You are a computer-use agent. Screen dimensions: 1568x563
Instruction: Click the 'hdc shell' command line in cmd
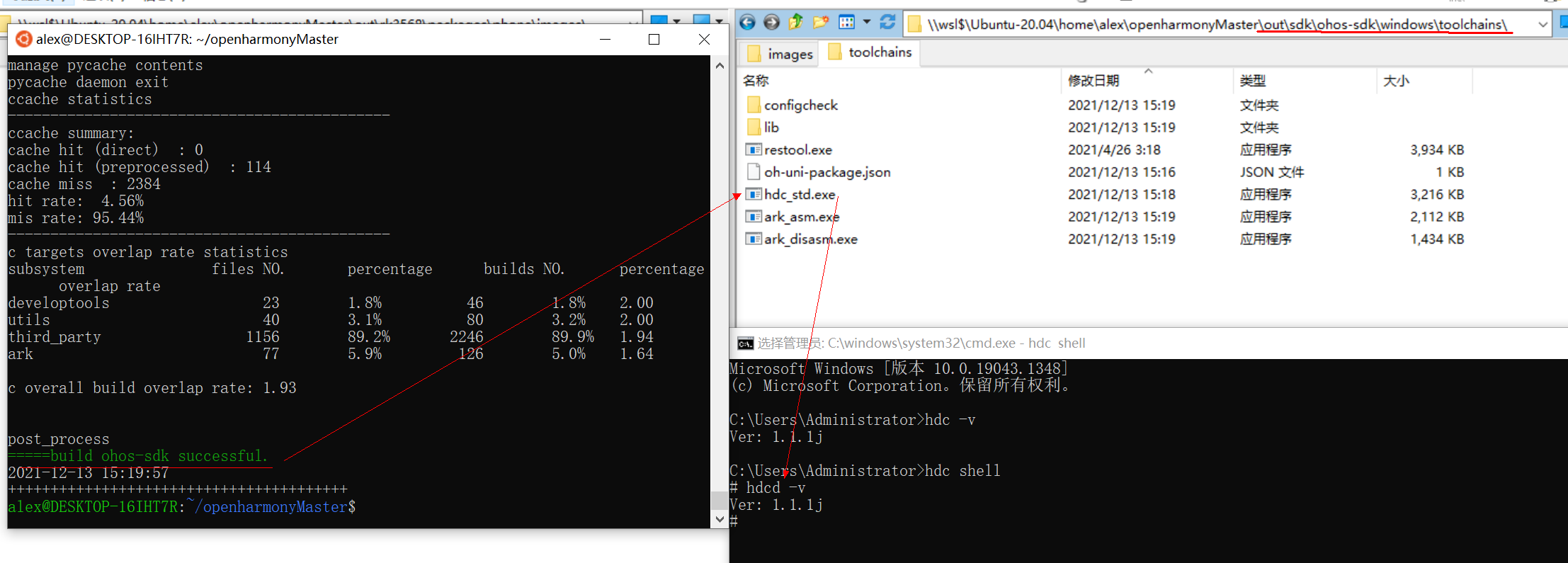coord(865,471)
